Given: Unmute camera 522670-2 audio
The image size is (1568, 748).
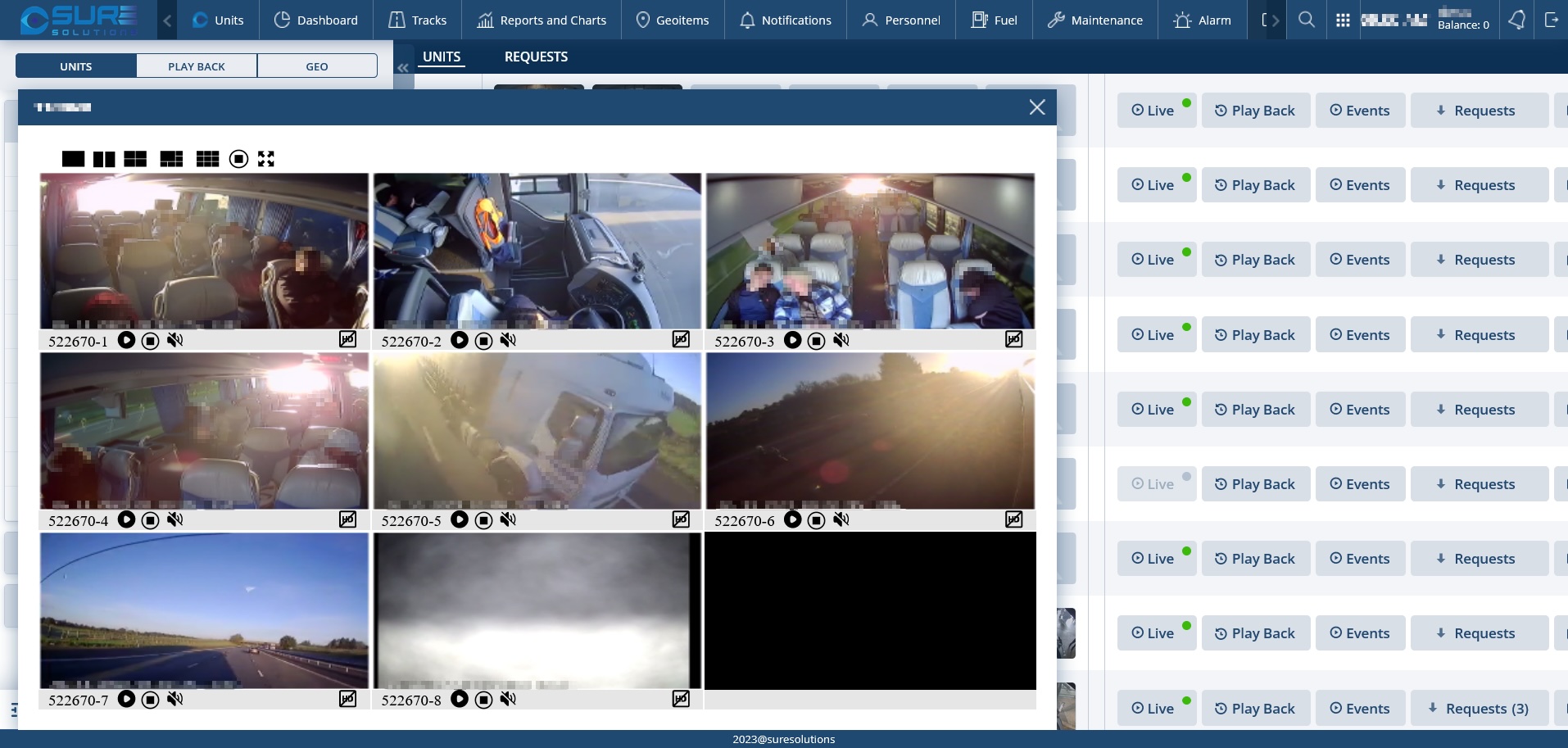Looking at the screenshot, I should pyautogui.click(x=508, y=340).
